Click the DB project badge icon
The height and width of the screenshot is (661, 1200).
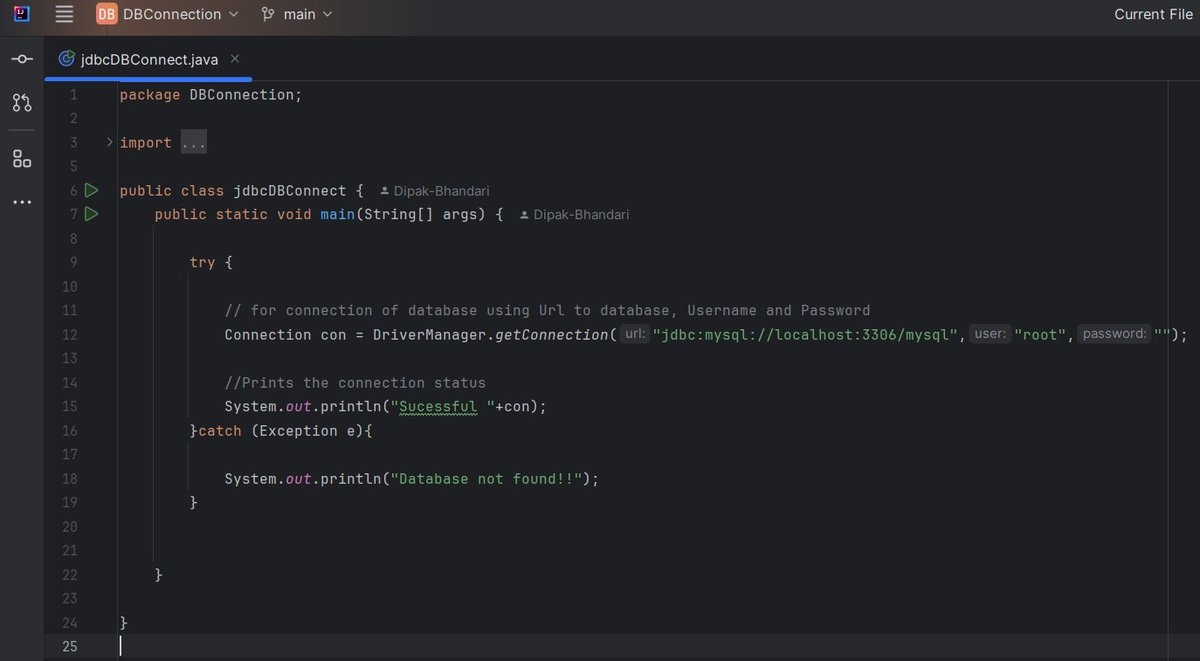coord(107,14)
